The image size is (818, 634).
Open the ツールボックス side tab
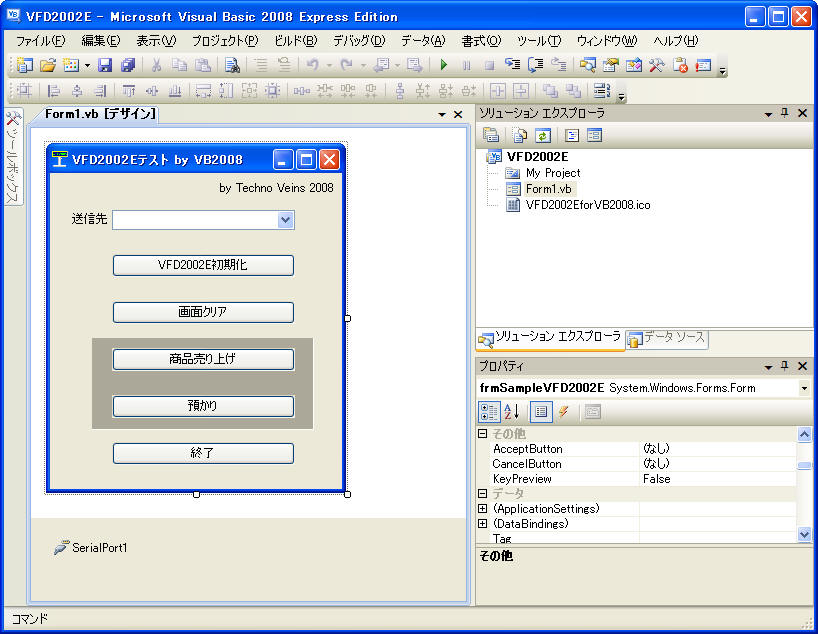click(13, 157)
